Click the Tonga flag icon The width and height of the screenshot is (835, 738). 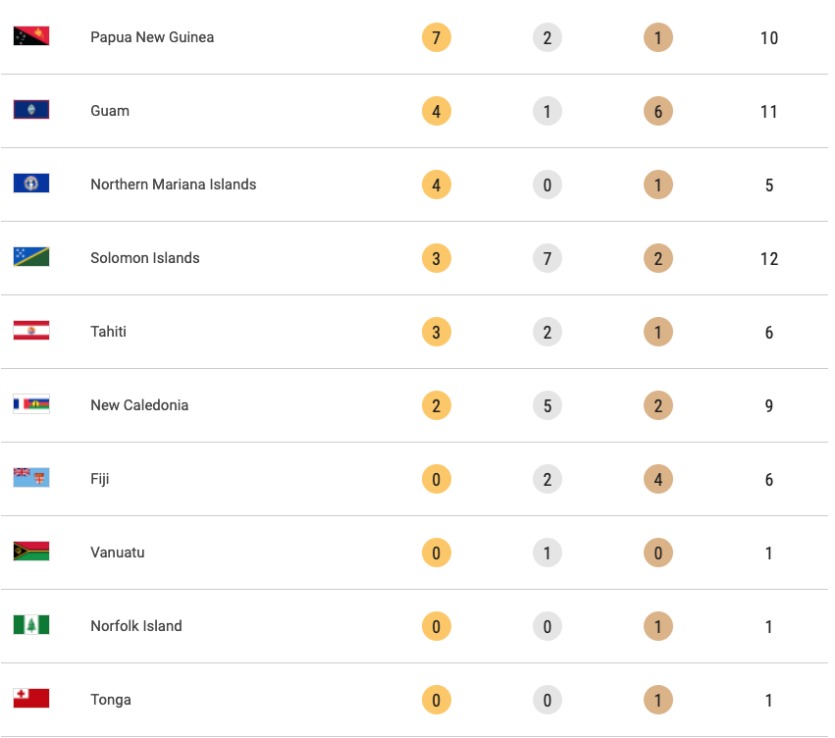tap(31, 699)
